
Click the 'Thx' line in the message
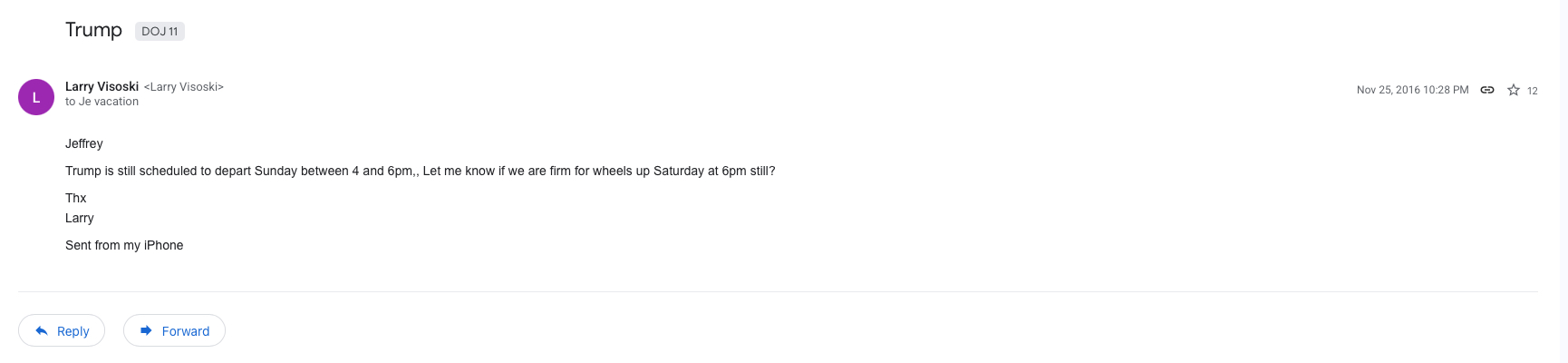pos(76,198)
